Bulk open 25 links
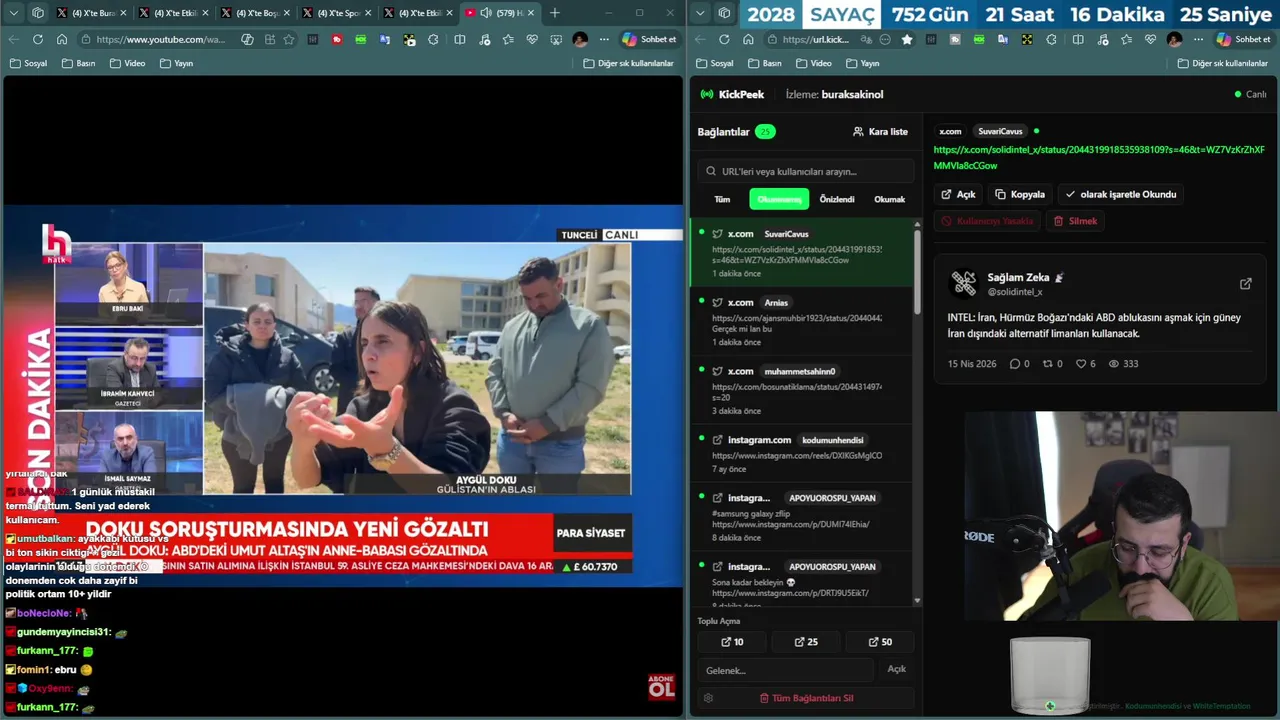The image size is (1280, 720). (x=806, y=642)
